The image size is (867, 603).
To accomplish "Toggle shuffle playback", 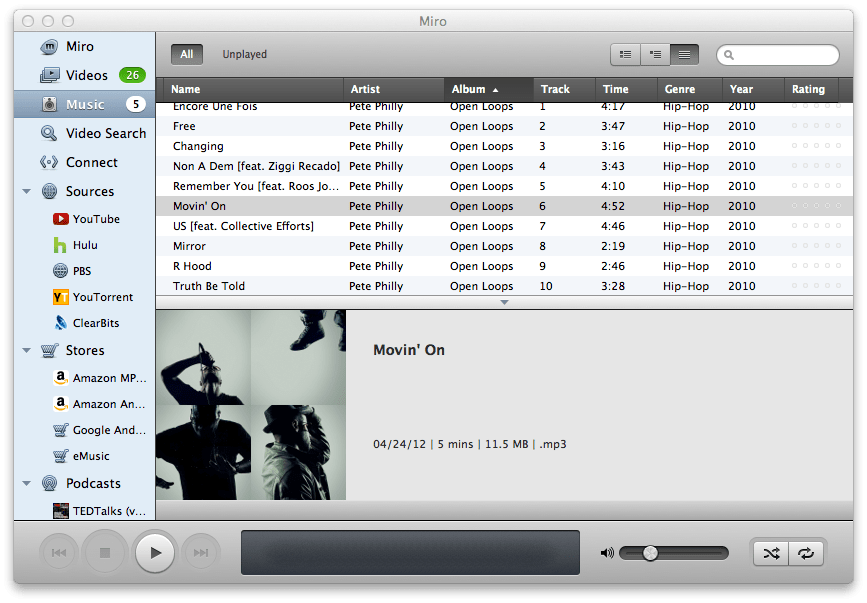I will (x=771, y=553).
